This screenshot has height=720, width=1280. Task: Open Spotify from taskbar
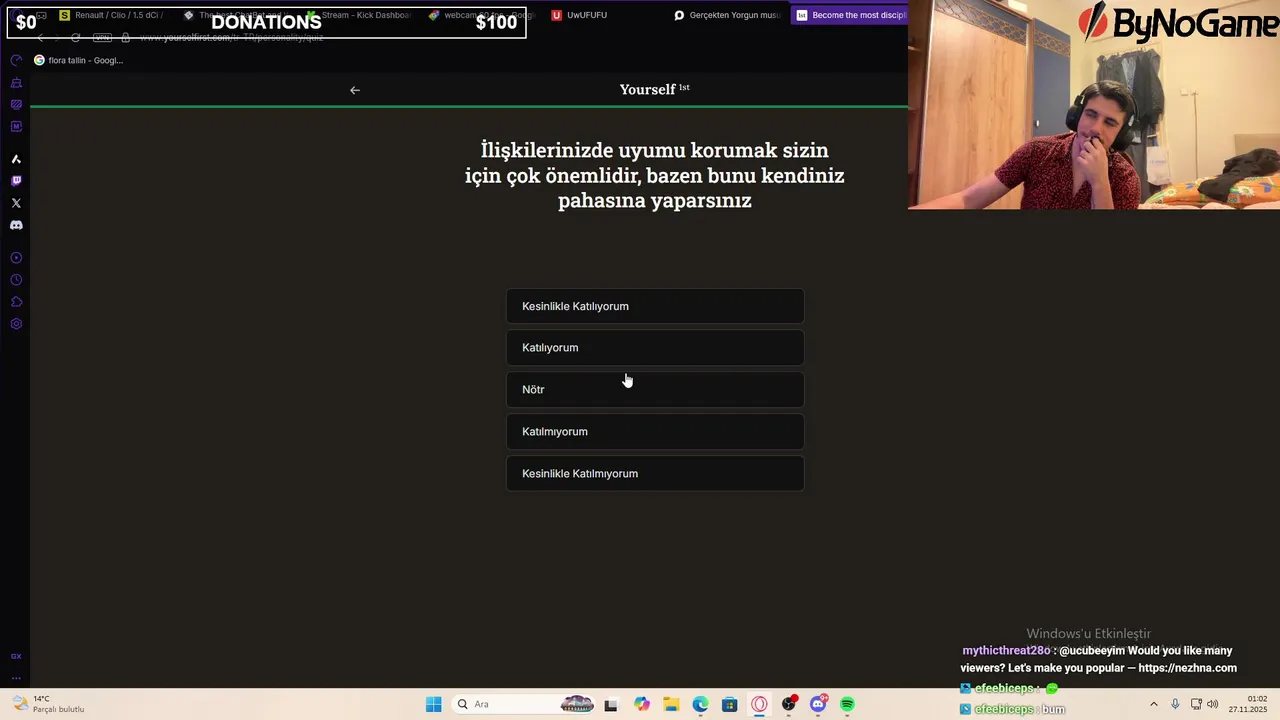click(847, 704)
